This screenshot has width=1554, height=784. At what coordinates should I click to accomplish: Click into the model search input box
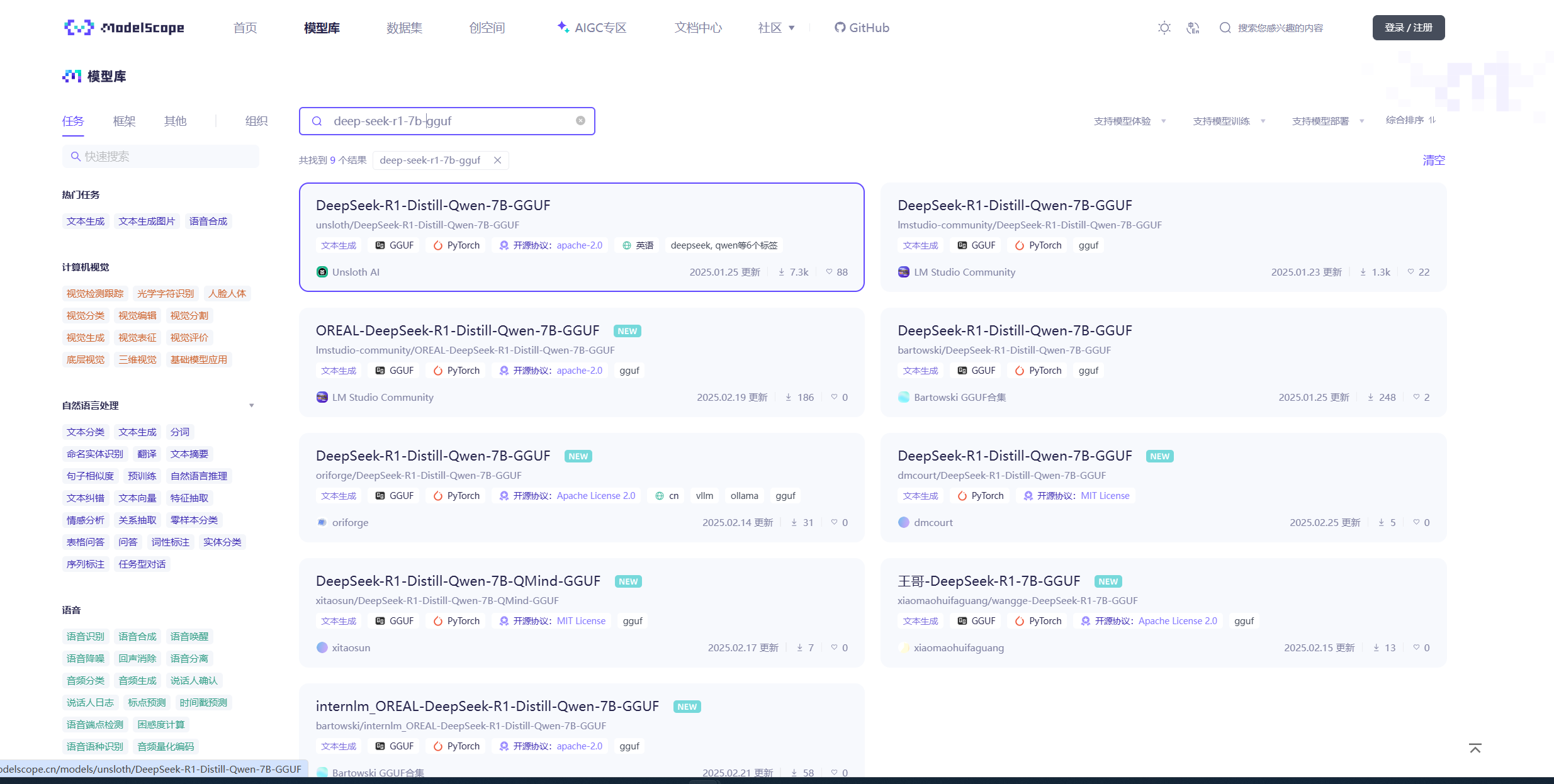pos(447,121)
